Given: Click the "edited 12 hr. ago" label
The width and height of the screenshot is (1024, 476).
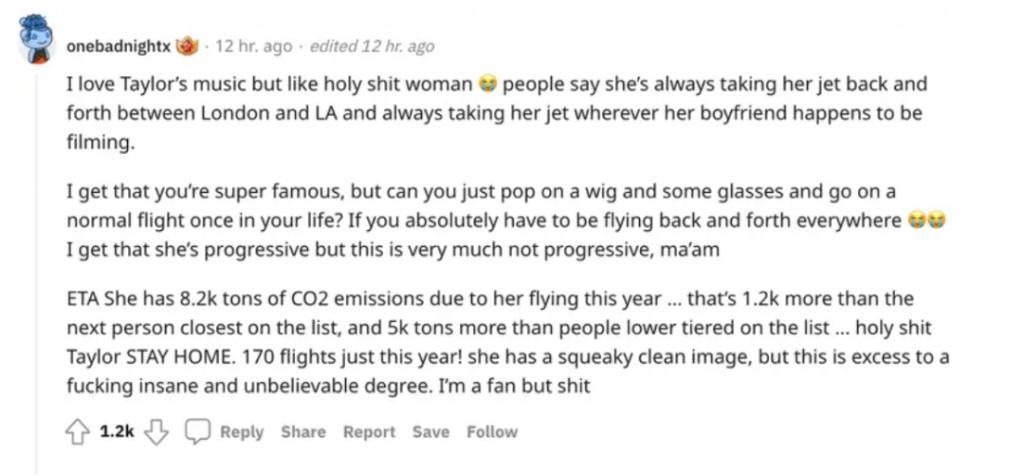Looking at the screenshot, I should tap(372, 47).
